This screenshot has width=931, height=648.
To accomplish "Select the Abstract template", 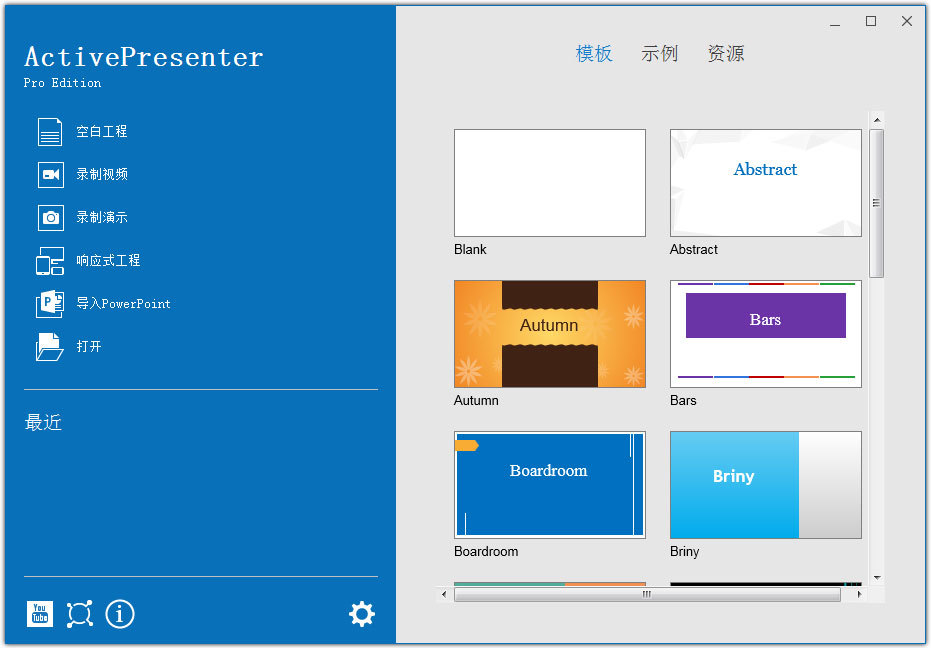I will 765,183.
